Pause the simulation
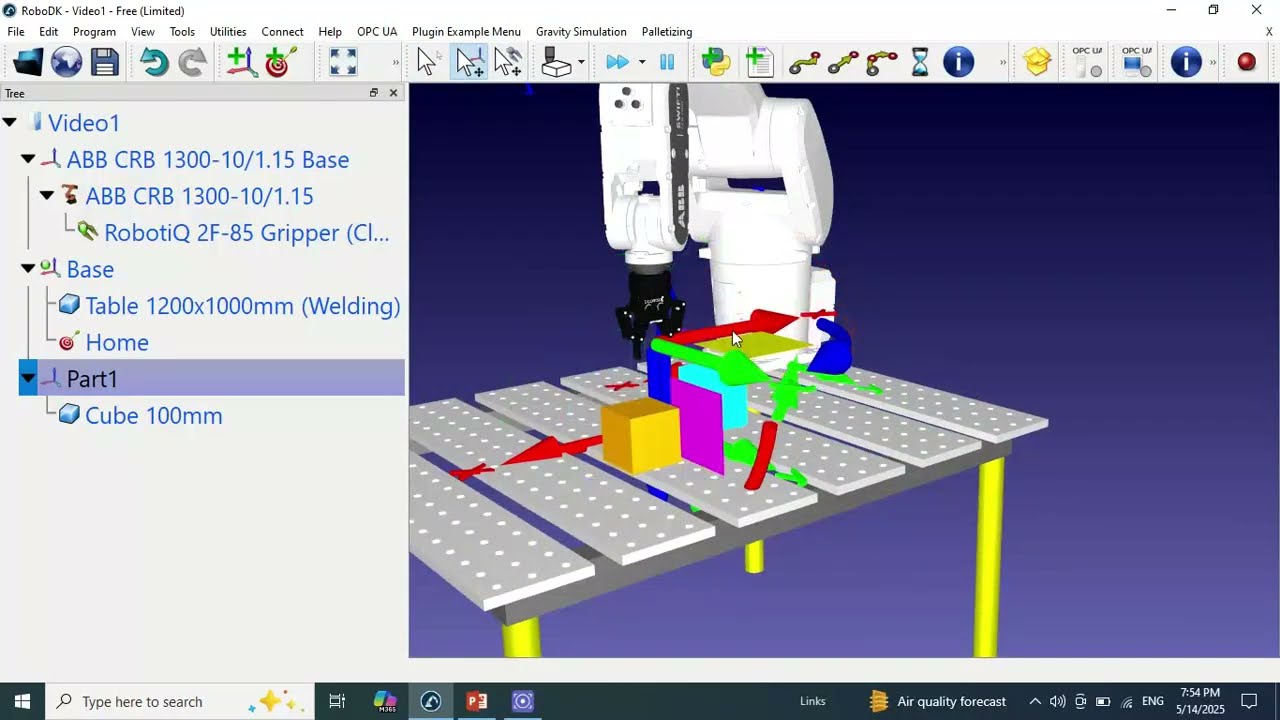The image size is (1280, 720). [x=667, y=62]
